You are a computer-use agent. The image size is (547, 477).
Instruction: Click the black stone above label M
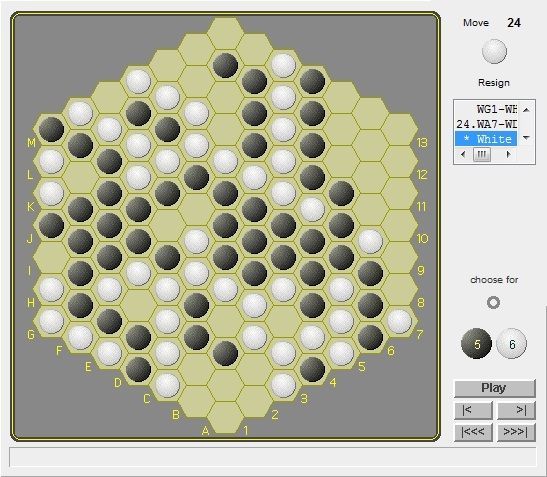[52, 129]
